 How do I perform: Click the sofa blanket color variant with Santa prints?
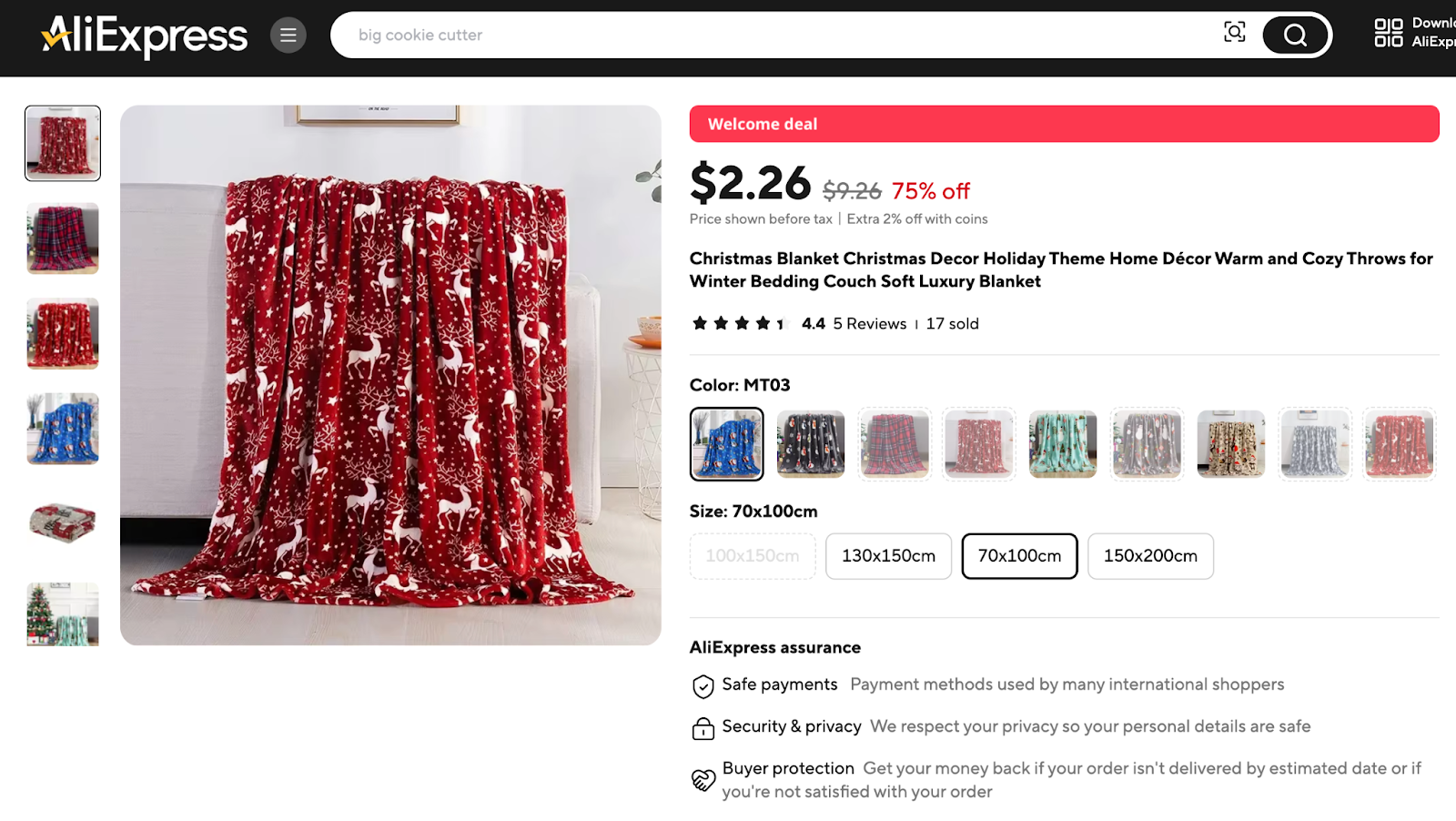[810, 444]
